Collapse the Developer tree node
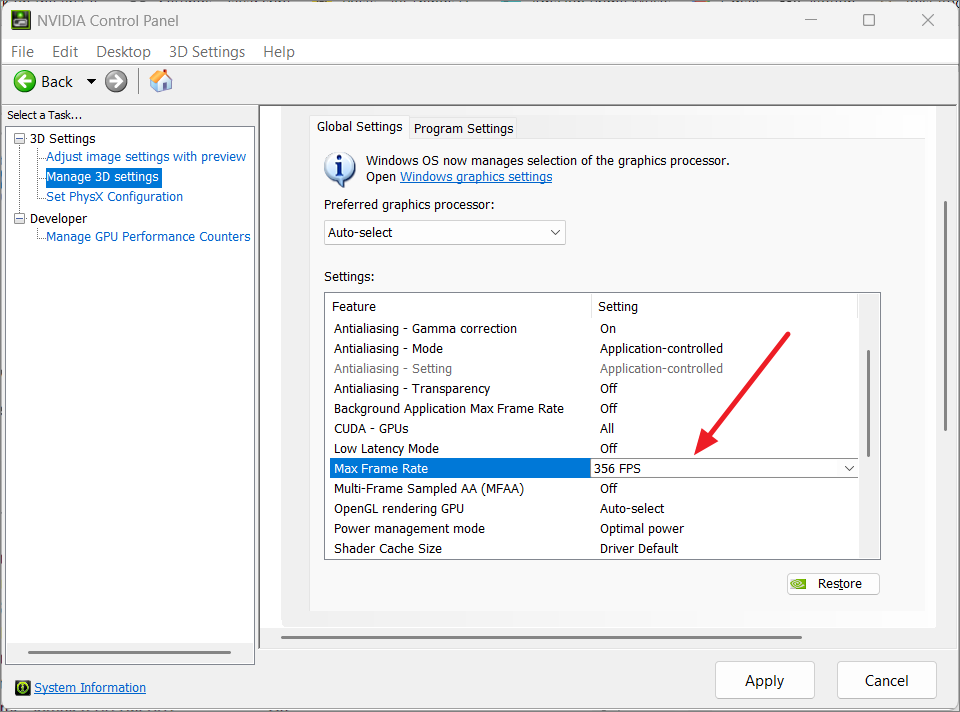Image resolution: width=960 pixels, height=712 pixels. (20, 219)
